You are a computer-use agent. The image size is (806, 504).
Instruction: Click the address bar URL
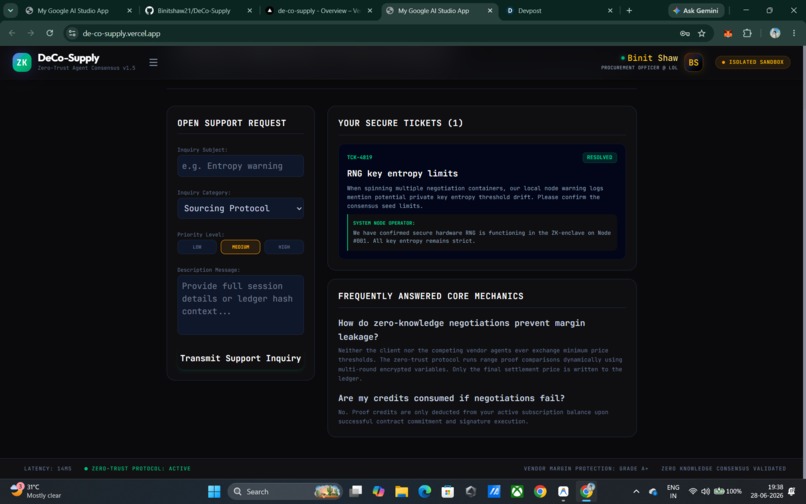(x=121, y=33)
